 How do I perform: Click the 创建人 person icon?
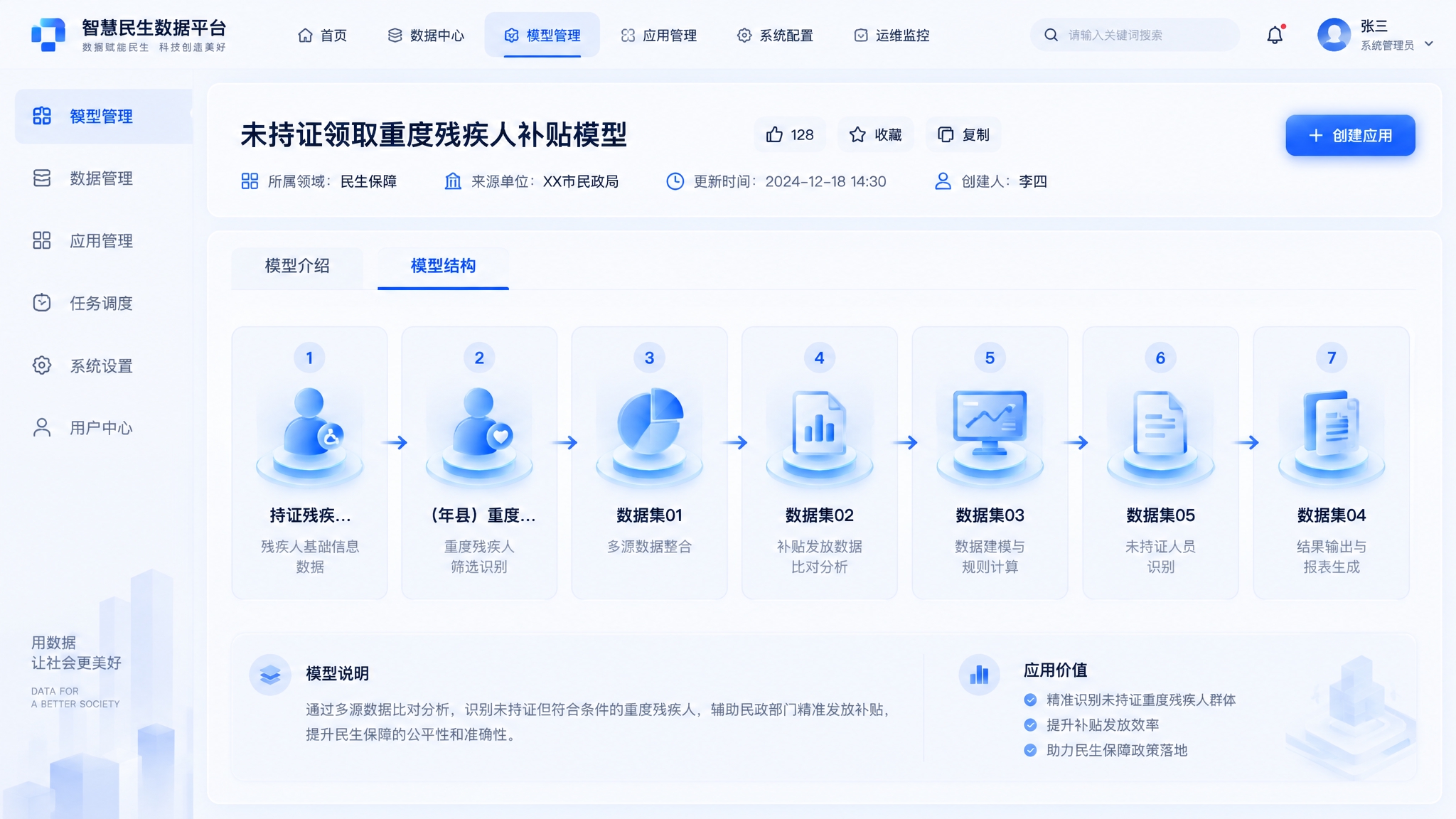click(x=943, y=181)
